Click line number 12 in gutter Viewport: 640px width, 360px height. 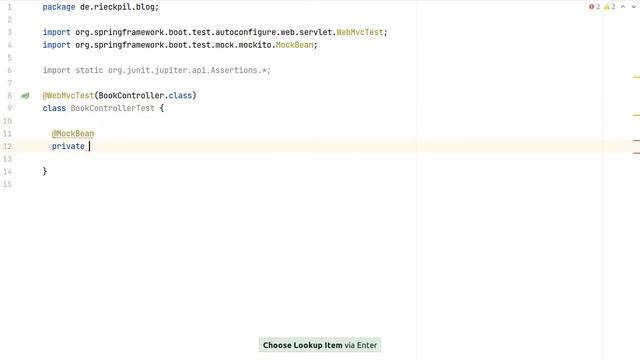click(7, 146)
